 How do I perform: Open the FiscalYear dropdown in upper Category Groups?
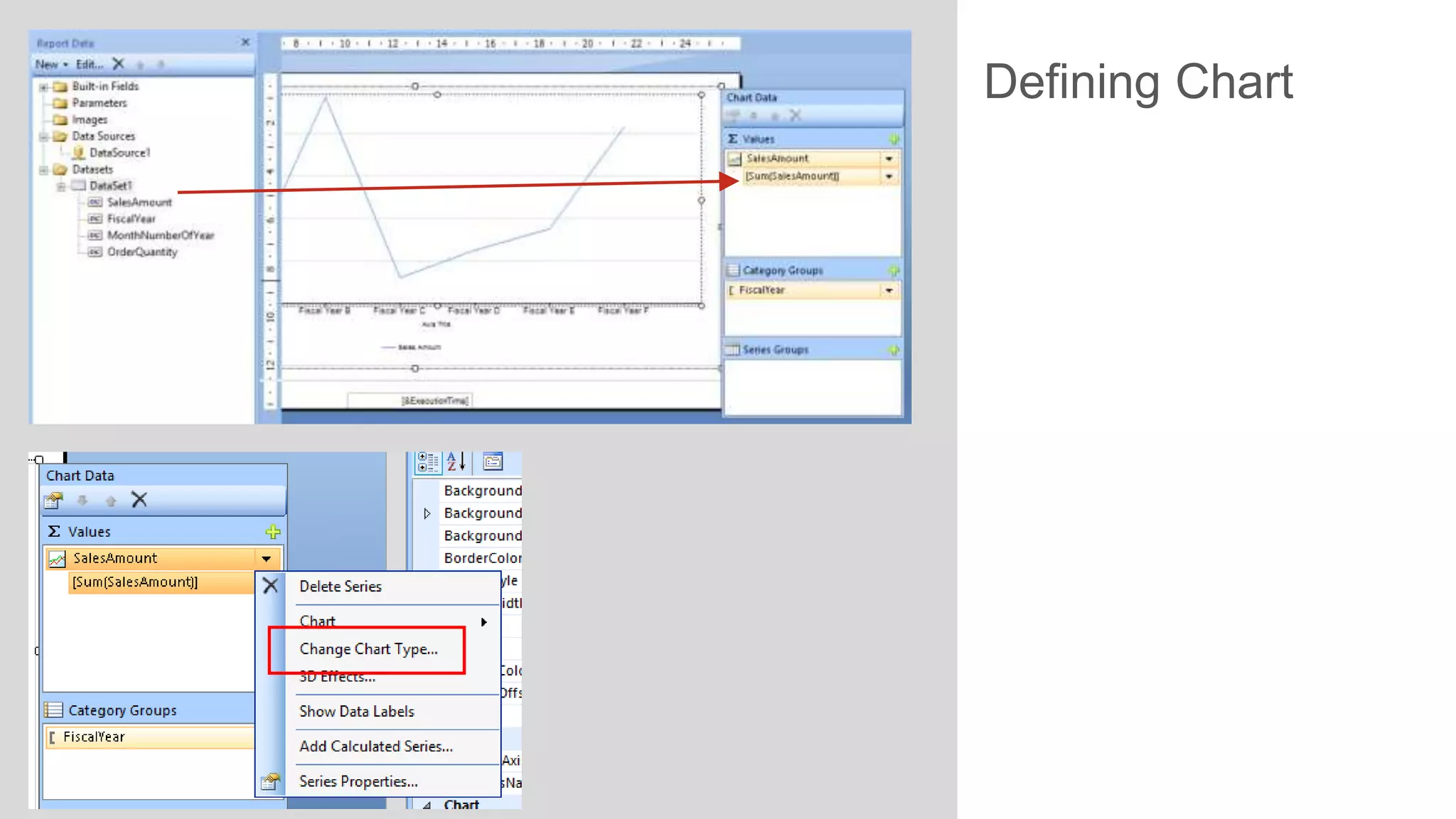coord(889,290)
